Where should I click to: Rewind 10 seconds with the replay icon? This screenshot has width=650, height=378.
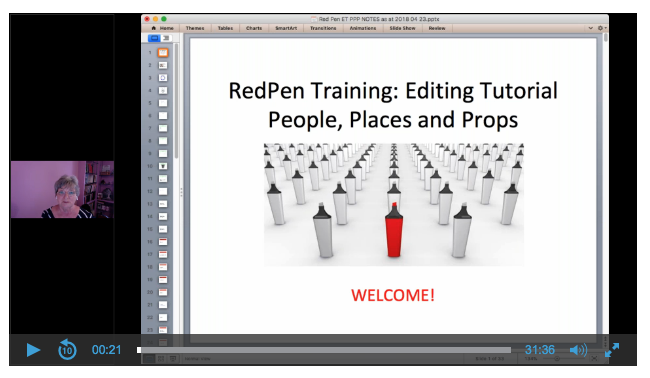pos(67,349)
